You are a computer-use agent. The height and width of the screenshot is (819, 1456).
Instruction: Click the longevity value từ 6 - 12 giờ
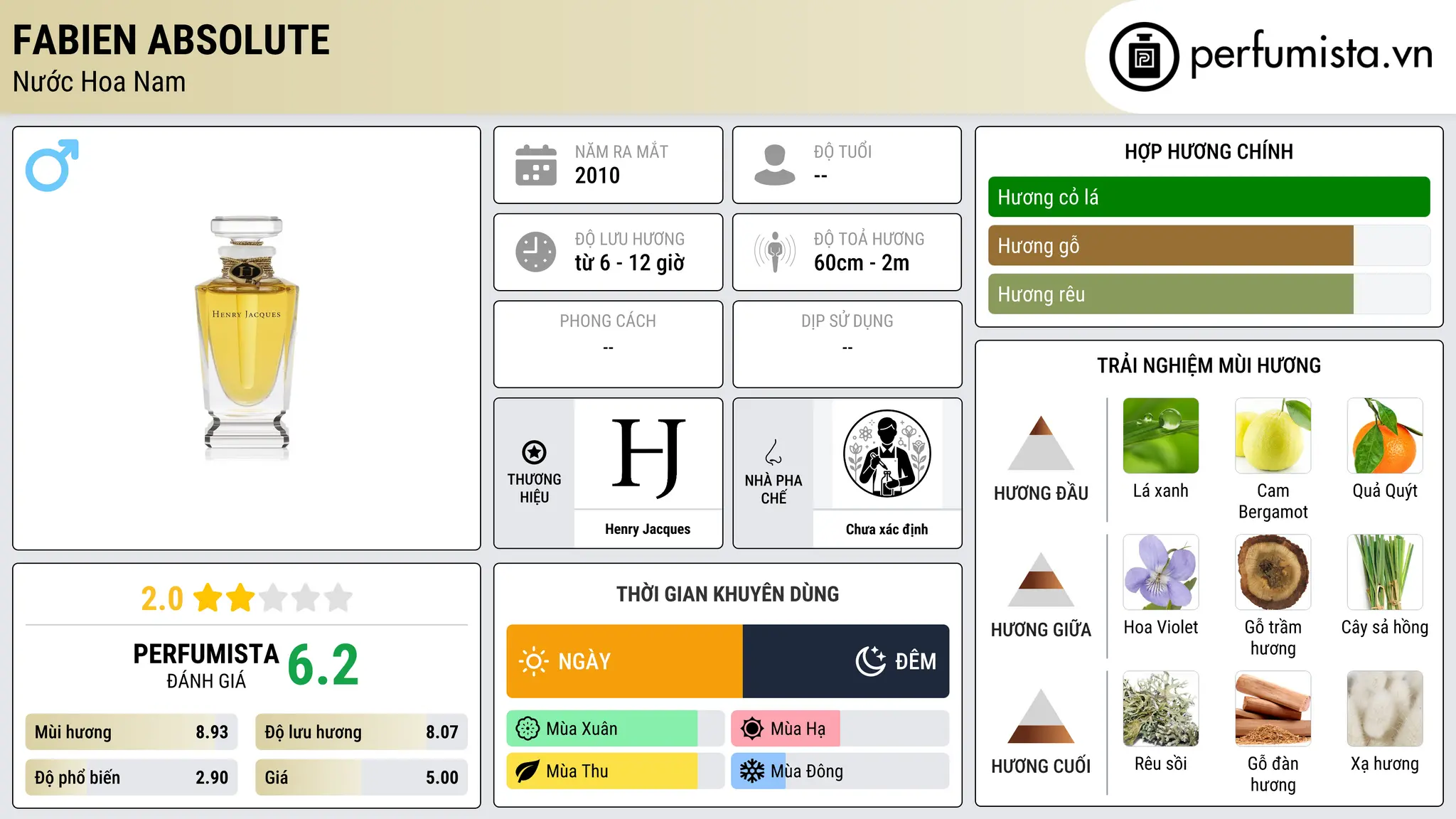(x=630, y=263)
